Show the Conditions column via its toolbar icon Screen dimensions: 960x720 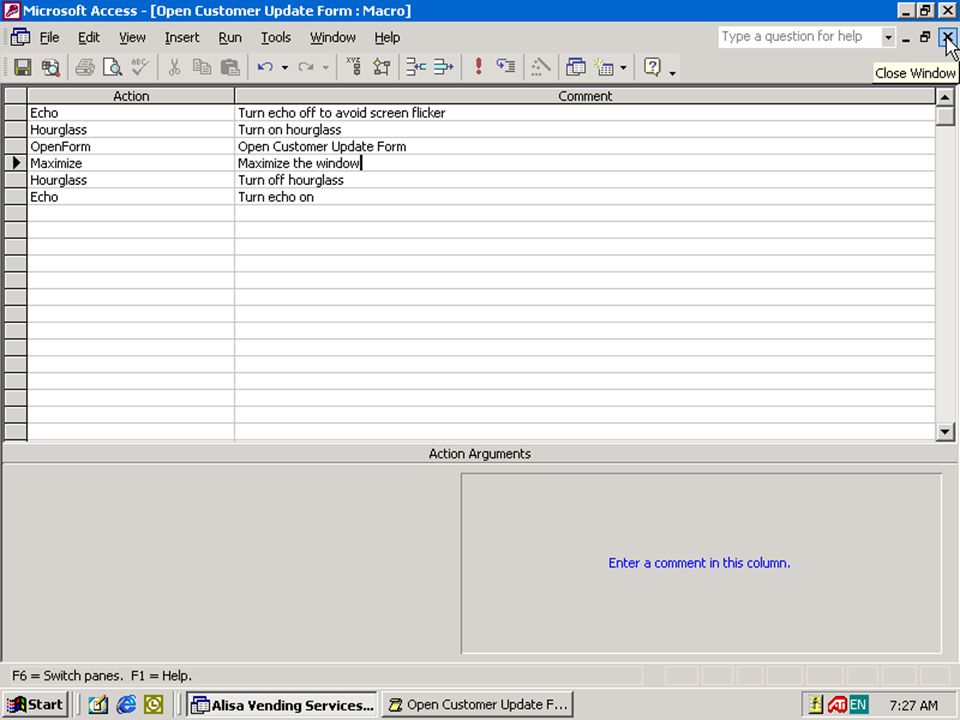tap(381, 67)
